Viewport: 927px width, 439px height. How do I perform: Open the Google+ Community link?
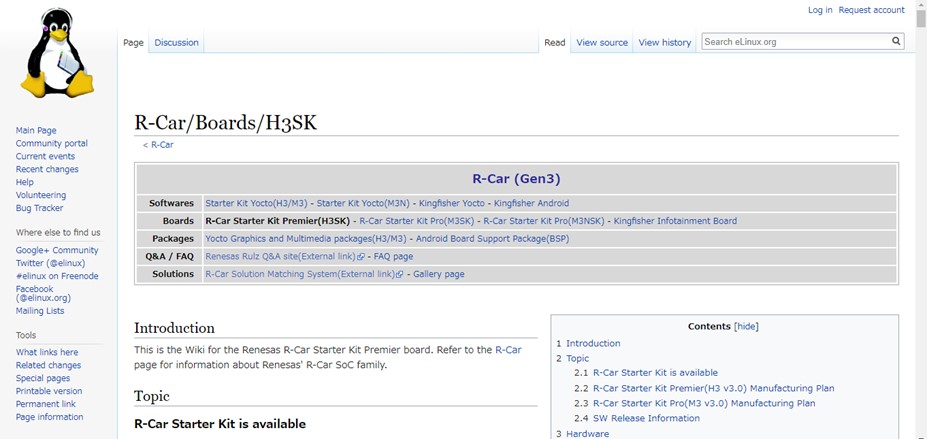57,251
